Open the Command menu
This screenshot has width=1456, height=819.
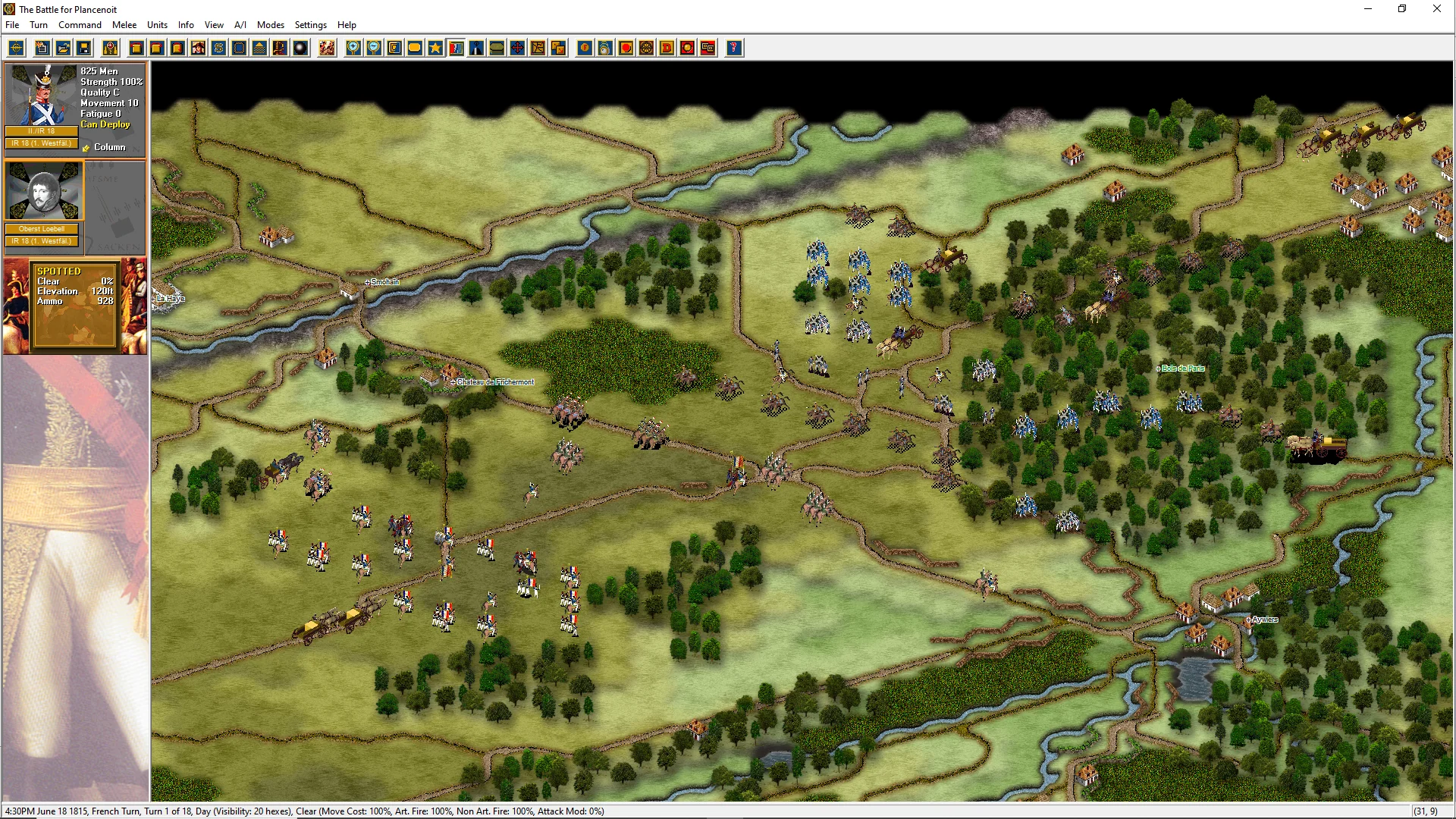(x=80, y=25)
